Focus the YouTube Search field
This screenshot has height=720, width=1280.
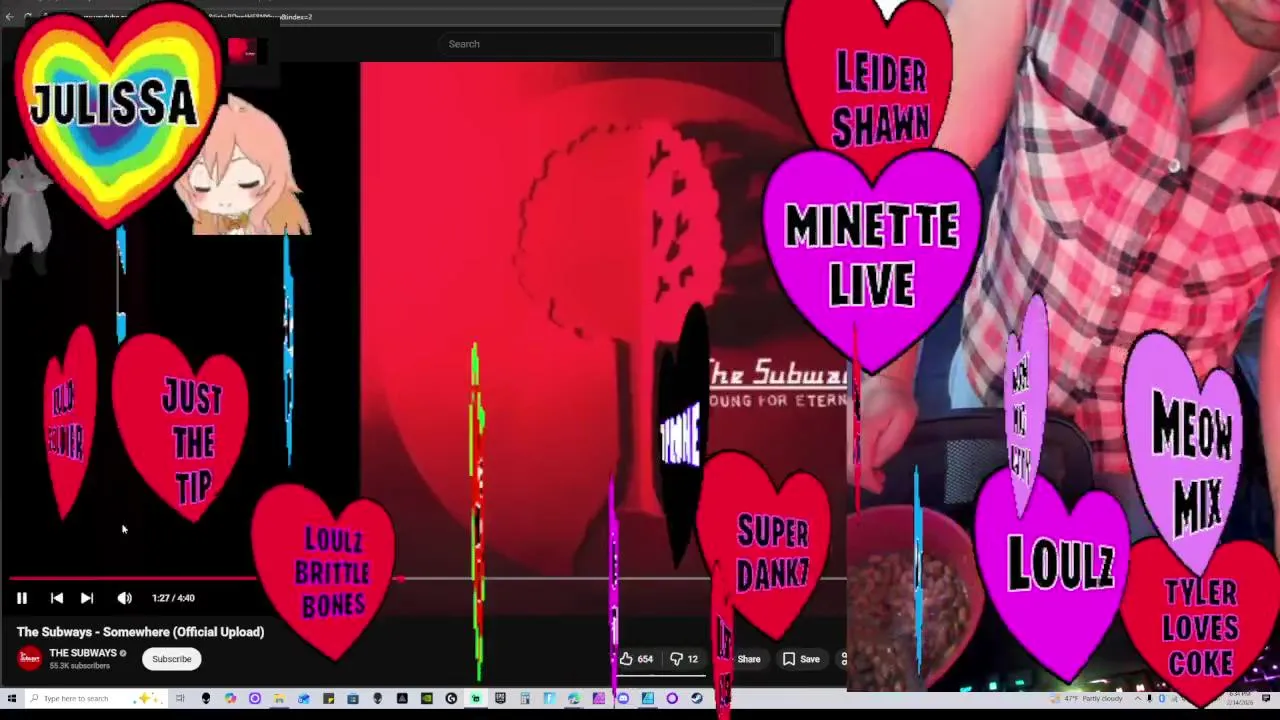(605, 44)
